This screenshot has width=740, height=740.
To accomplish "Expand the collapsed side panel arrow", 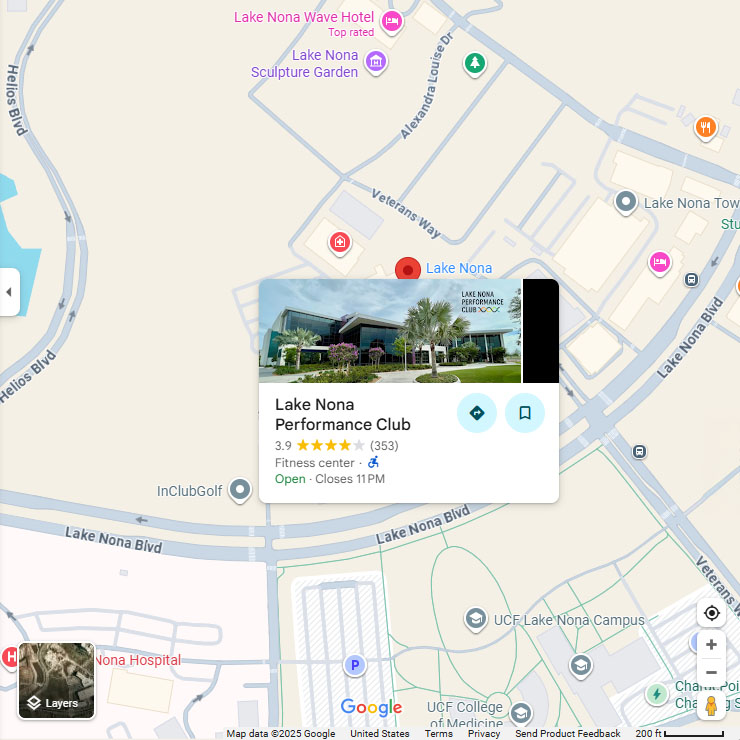I will tap(9, 292).
